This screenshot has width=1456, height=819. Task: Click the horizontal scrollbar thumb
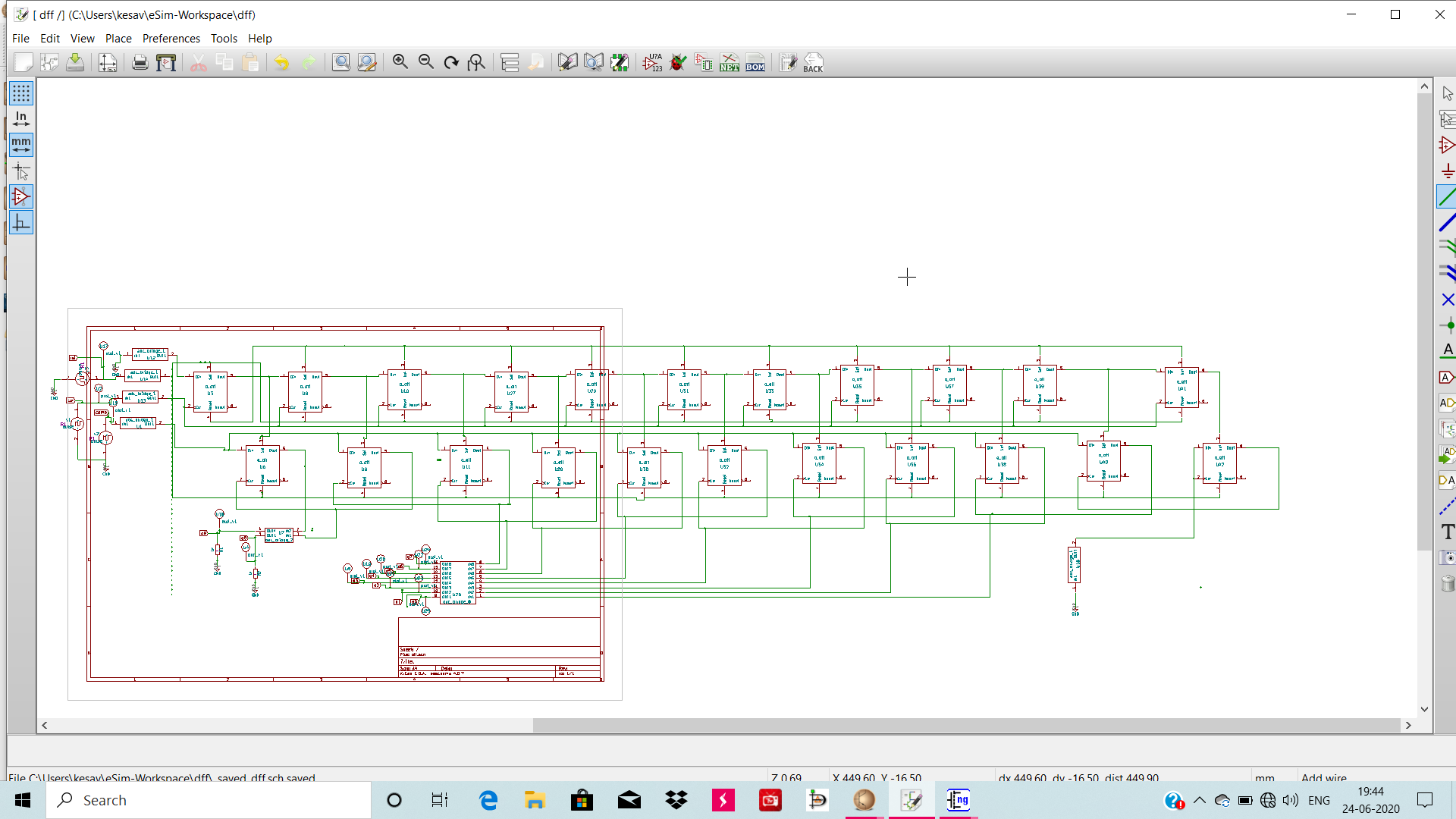965,726
